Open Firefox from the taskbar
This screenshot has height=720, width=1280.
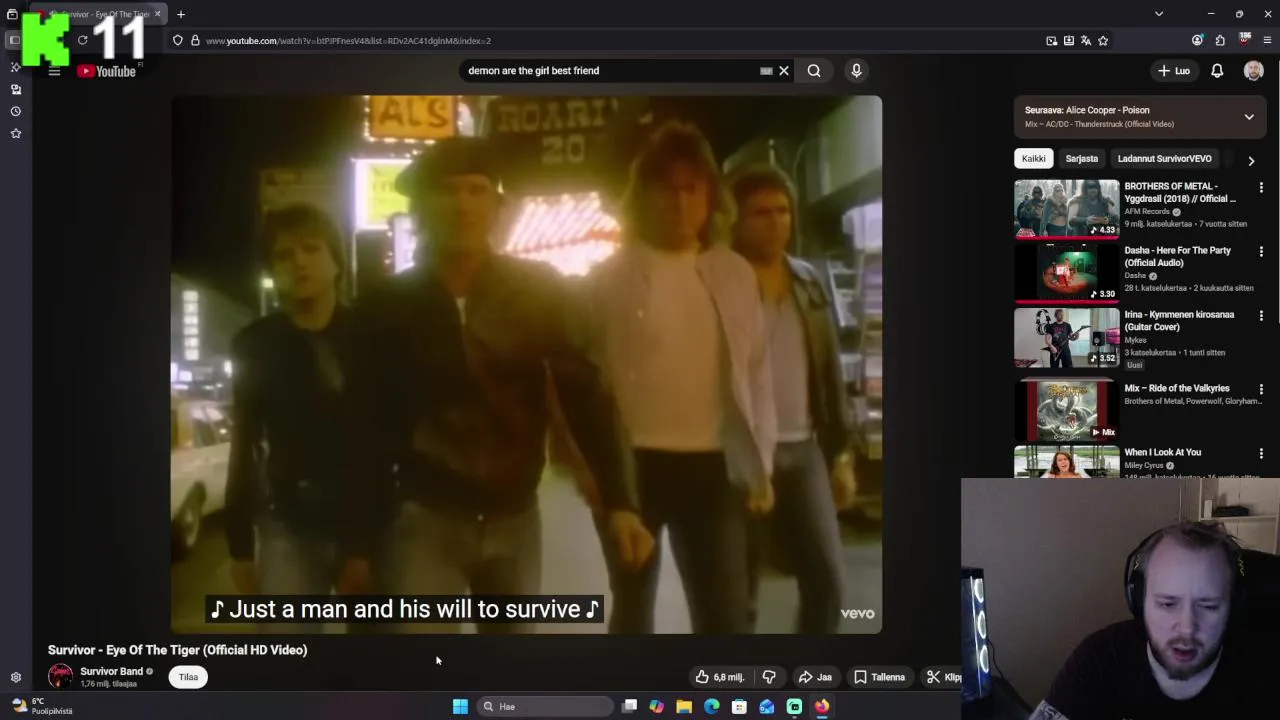pos(821,706)
